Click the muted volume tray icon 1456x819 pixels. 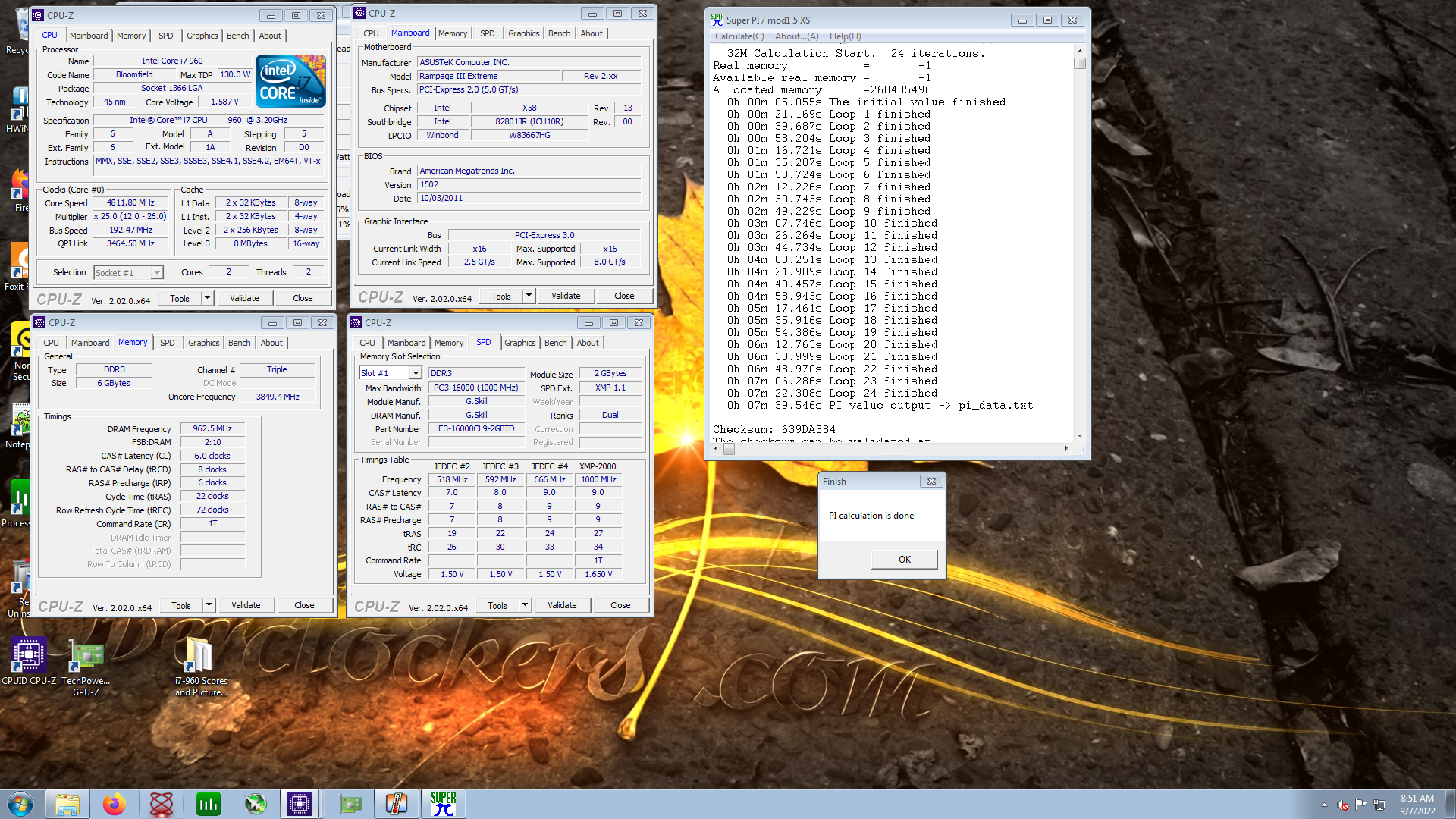click(1342, 805)
